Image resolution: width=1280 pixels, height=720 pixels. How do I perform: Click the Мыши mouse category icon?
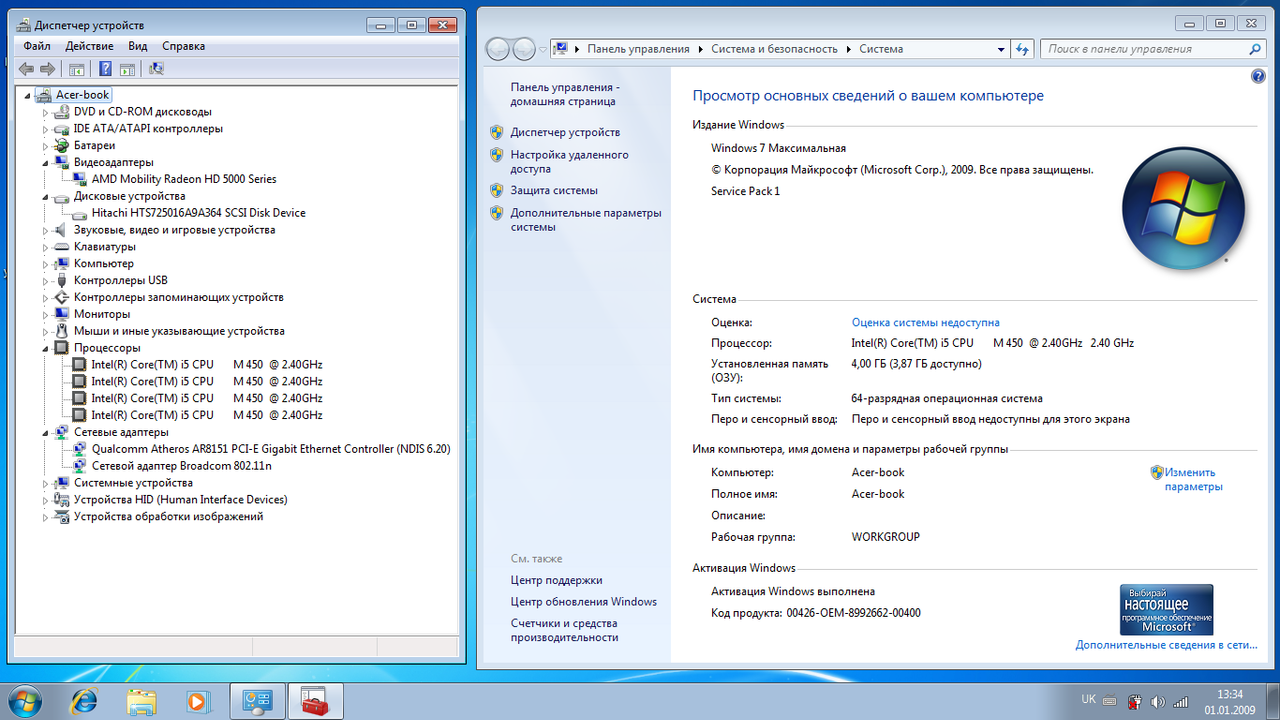(x=62, y=331)
